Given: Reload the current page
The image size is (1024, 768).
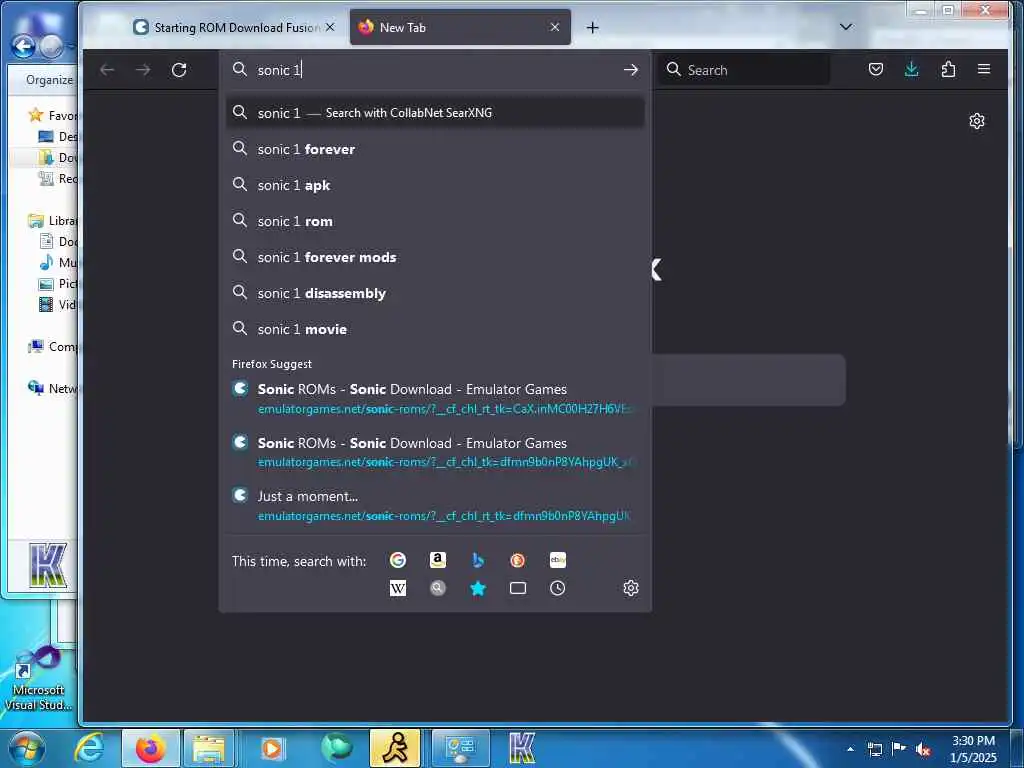Looking at the screenshot, I should [x=179, y=70].
